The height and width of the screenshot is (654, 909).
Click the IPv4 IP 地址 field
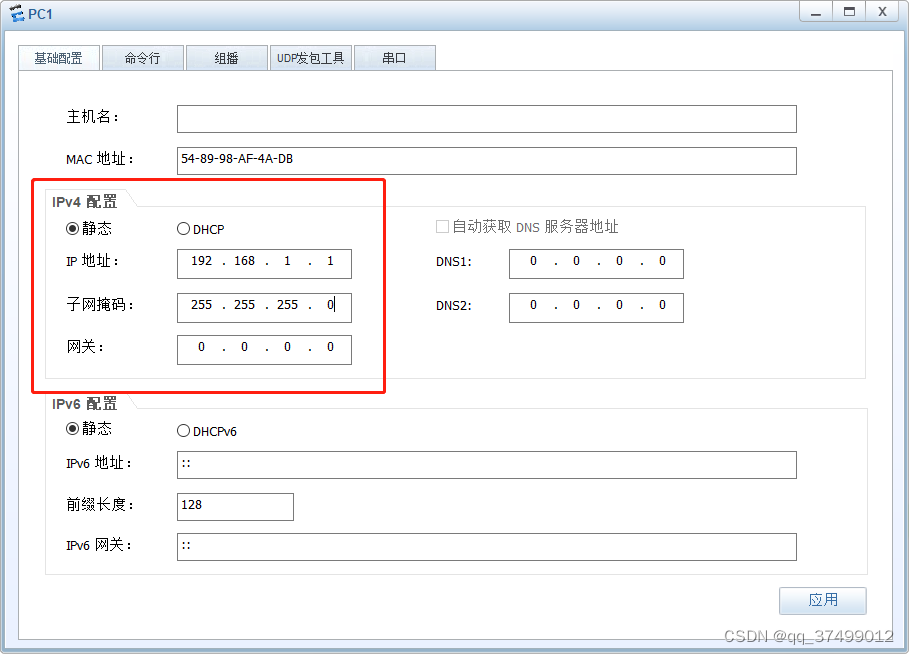point(264,264)
